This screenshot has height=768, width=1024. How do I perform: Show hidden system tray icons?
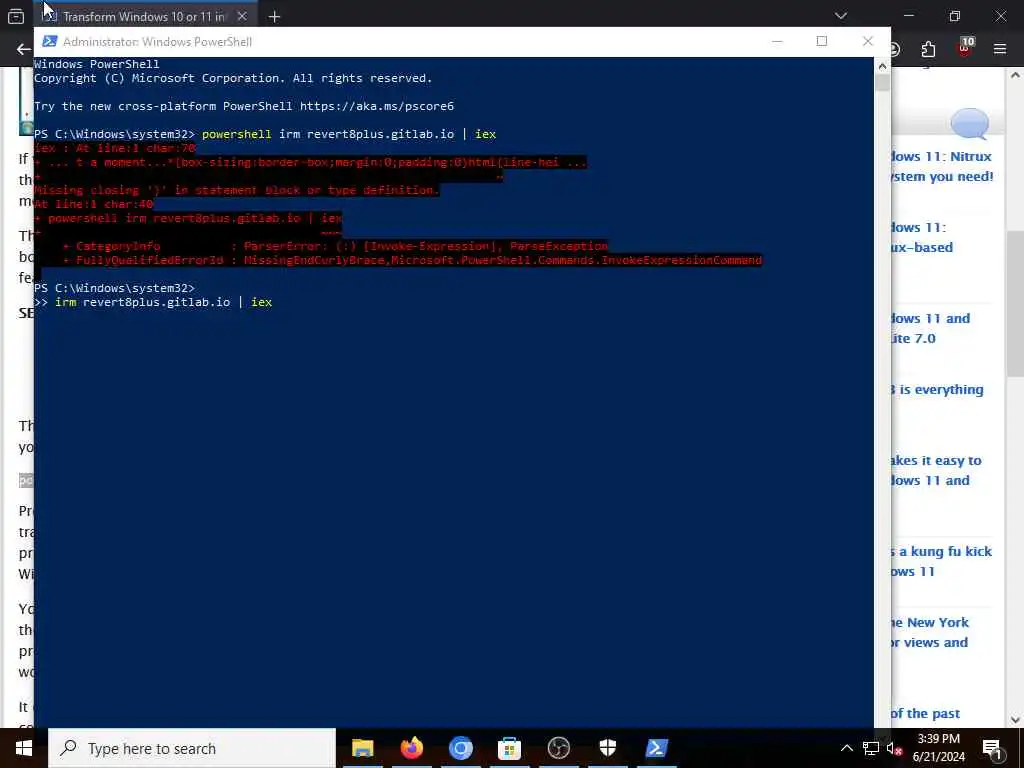point(846,748)
